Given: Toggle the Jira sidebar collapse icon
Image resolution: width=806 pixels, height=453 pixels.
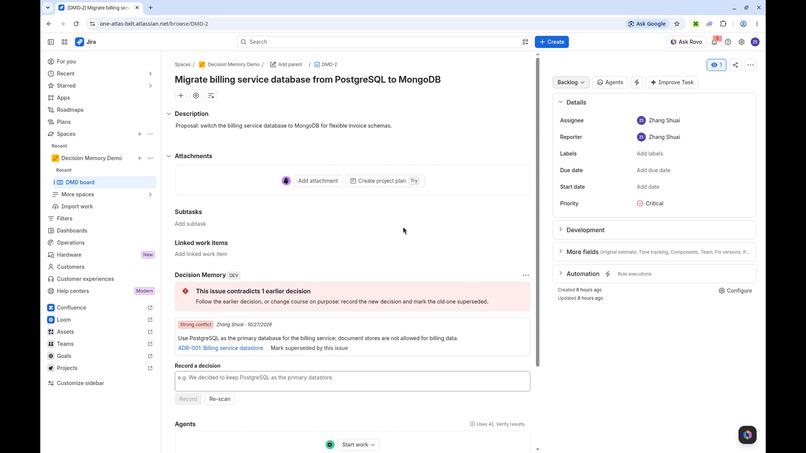Looking at the screenshot, I should pos(51,42).
